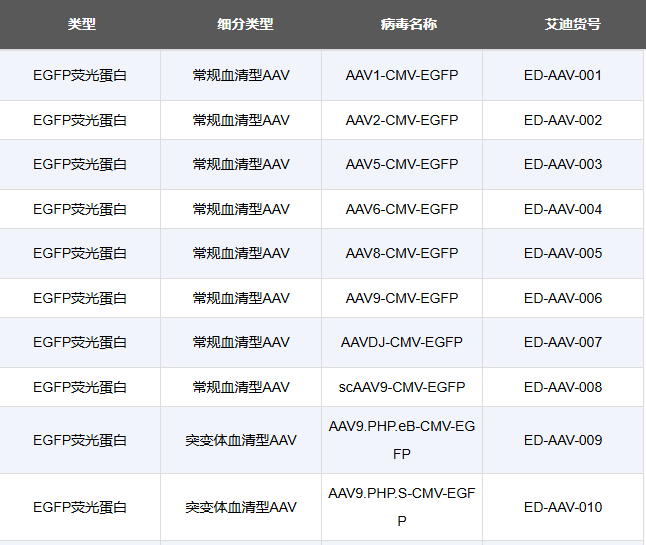Screen dimensions: 646x545
Task: Select the AAVDJ-CMV-EGFP cell
Action: click(x=402, y=342)
